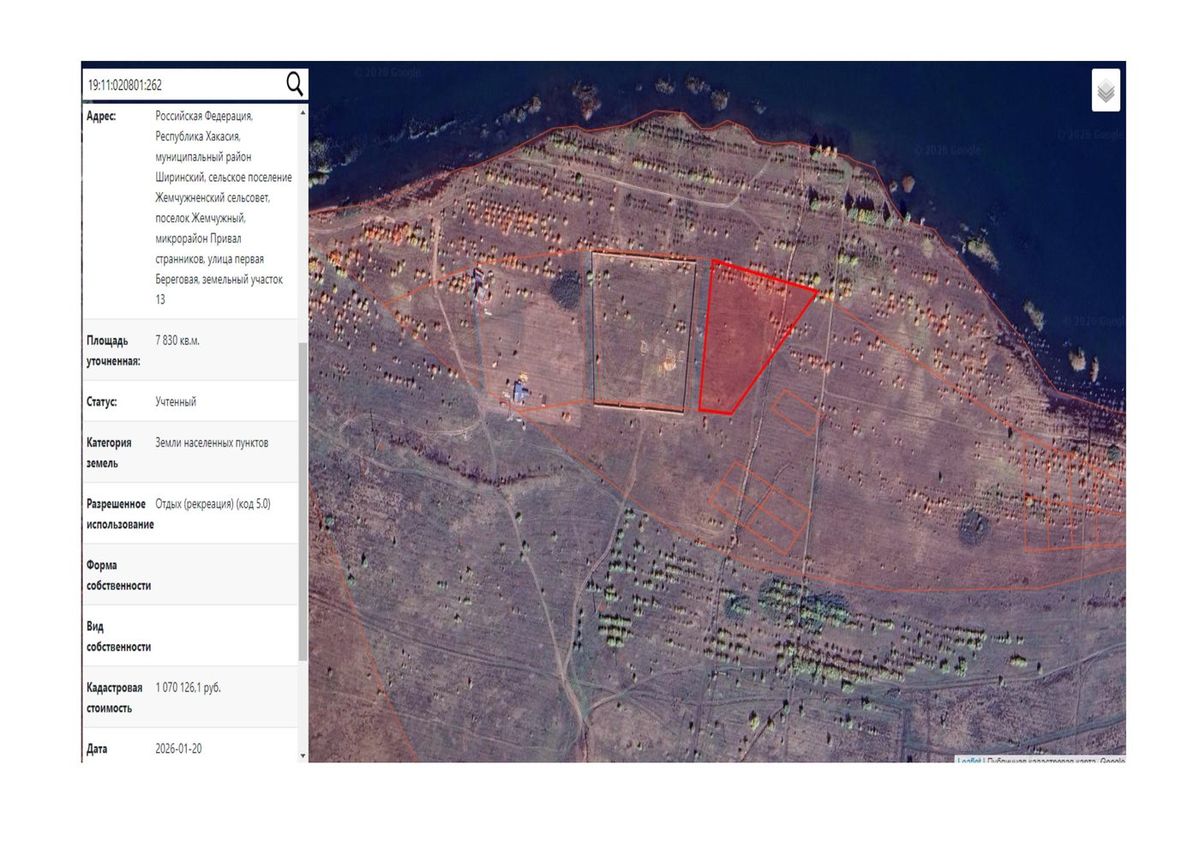Viewport: 1200px width, 849px height.
Task: Select the dark-outlined rectangular parcel beside highlighted one
Action: coord(643,331)
